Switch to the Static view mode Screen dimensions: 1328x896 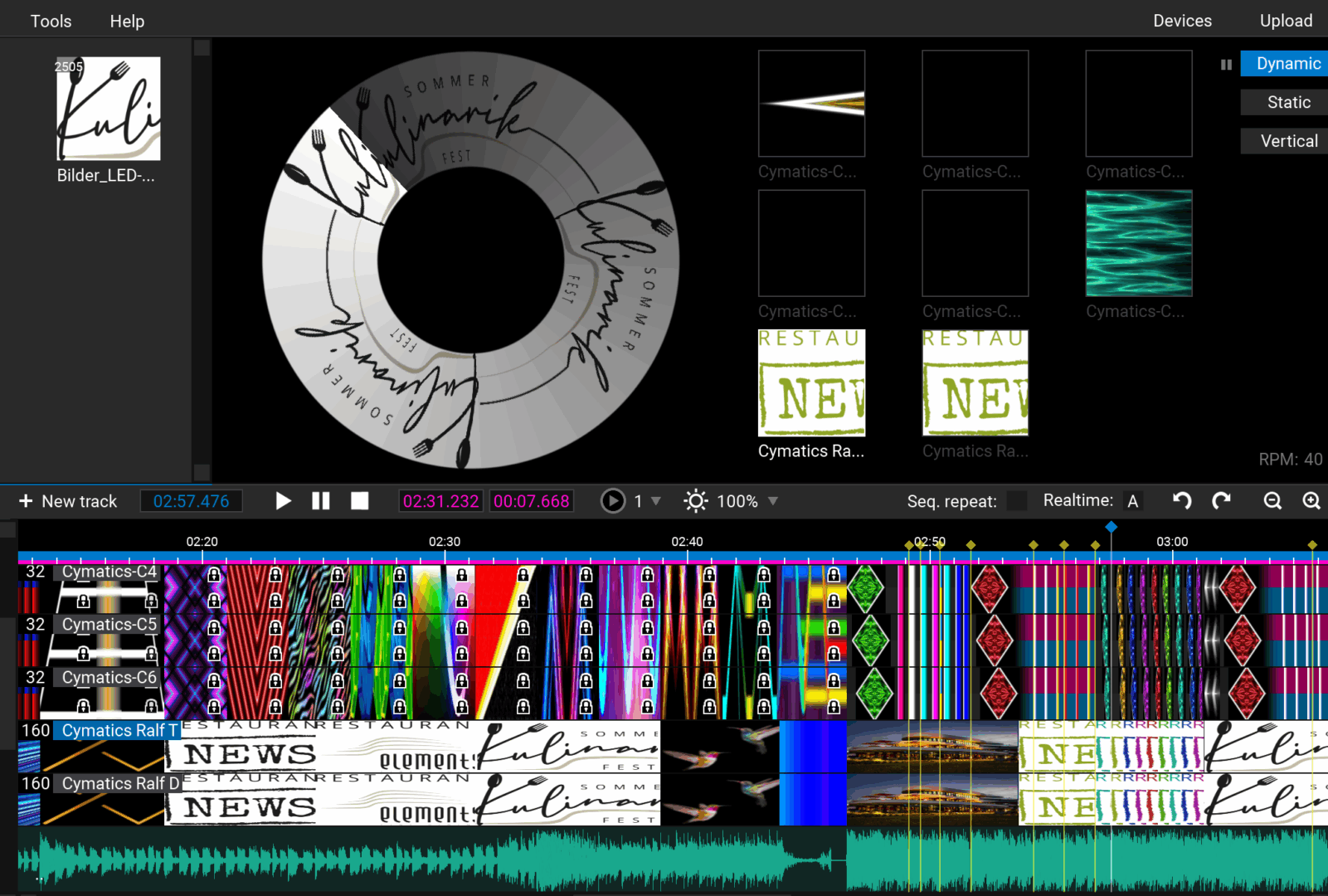click(1288, 102)
